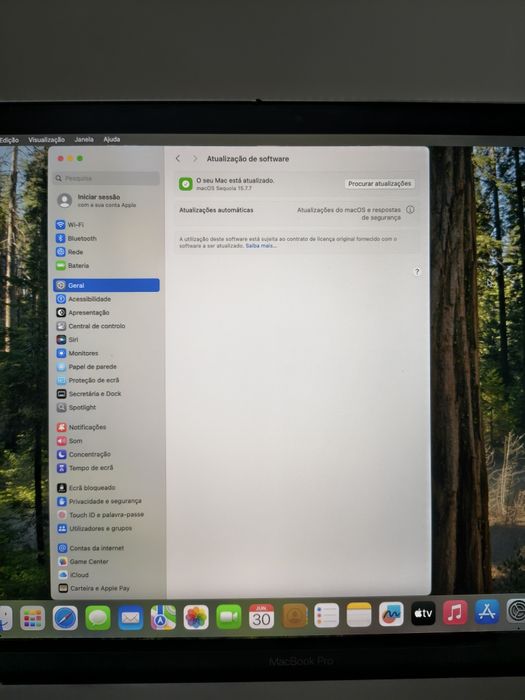The height and width of the screenshot is (700, 525).
Task: Select Rede in the sidebar
Action: click(106, 252)
